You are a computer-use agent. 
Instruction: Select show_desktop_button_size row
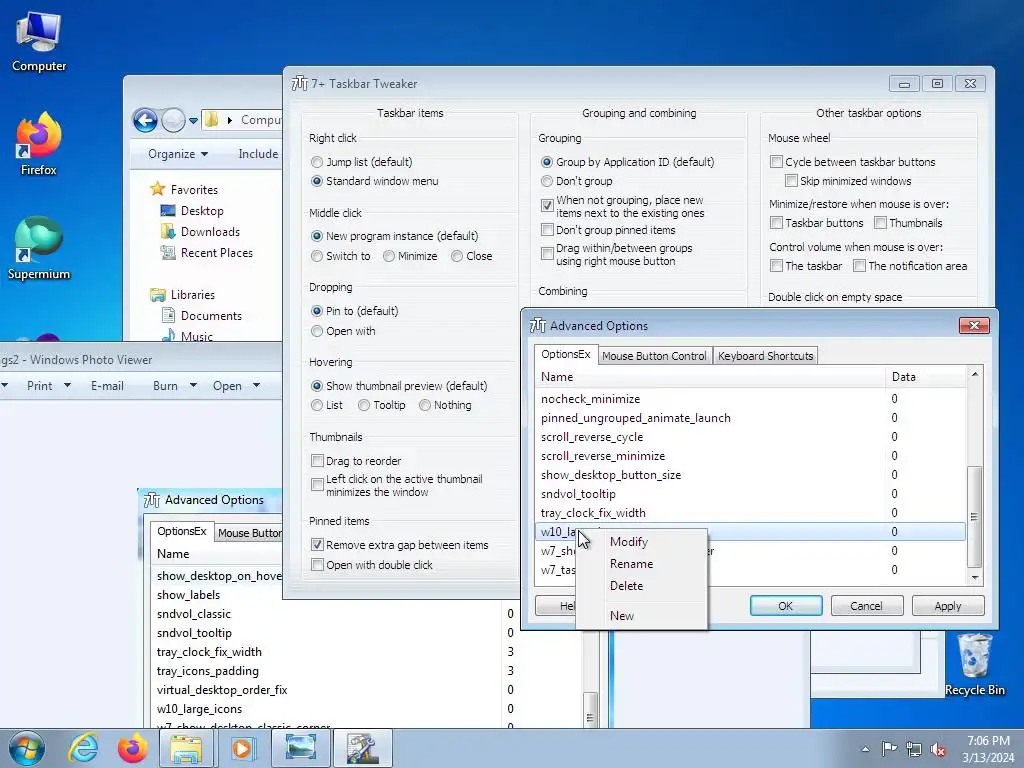(750, 475)
